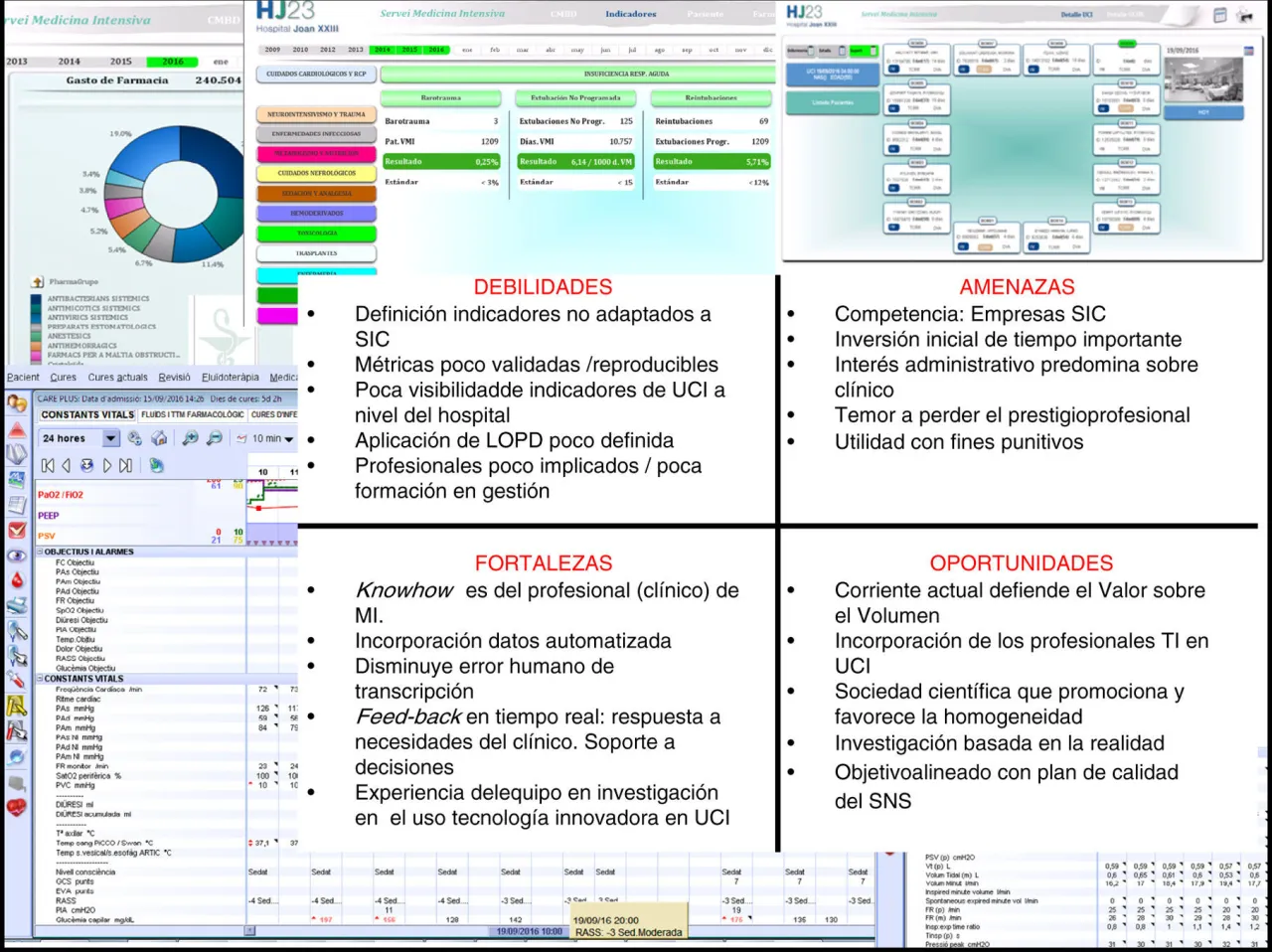Open the 24 hores dropdown
The image size is (1272, 952).
[111, 438]
